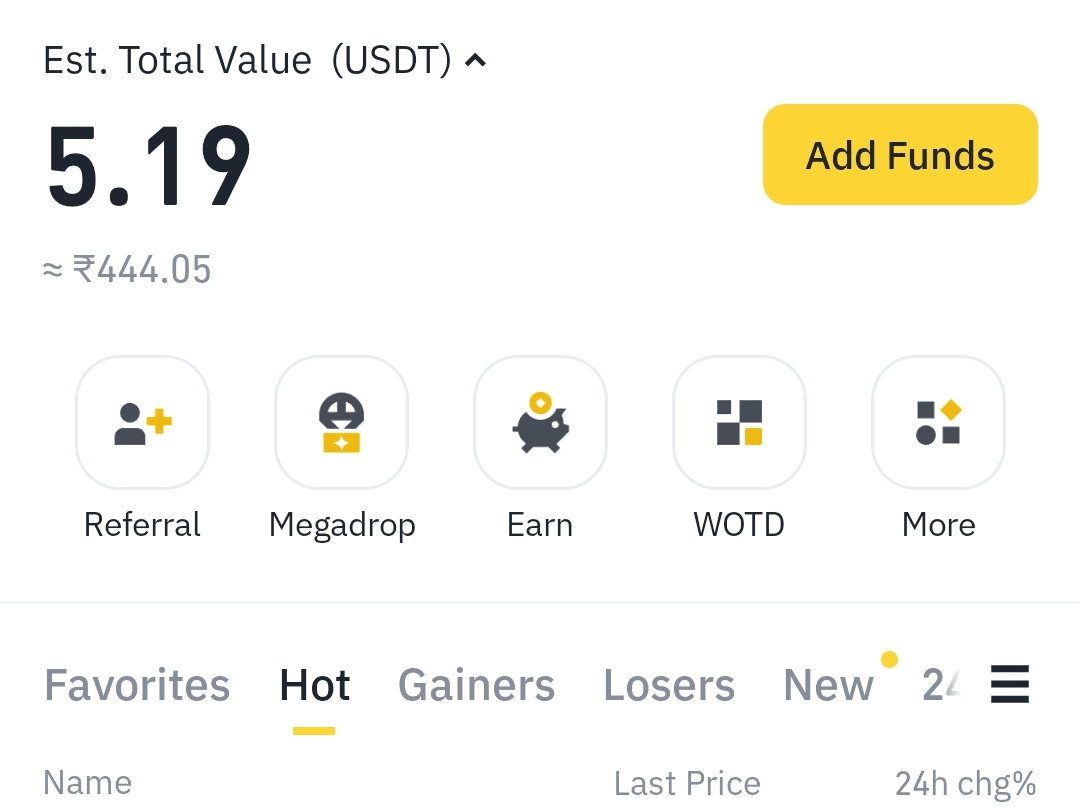The width and height of the screenshot is (1080, 810).
Task: Tap the 5.19 total balance amount
Action: 149,166
